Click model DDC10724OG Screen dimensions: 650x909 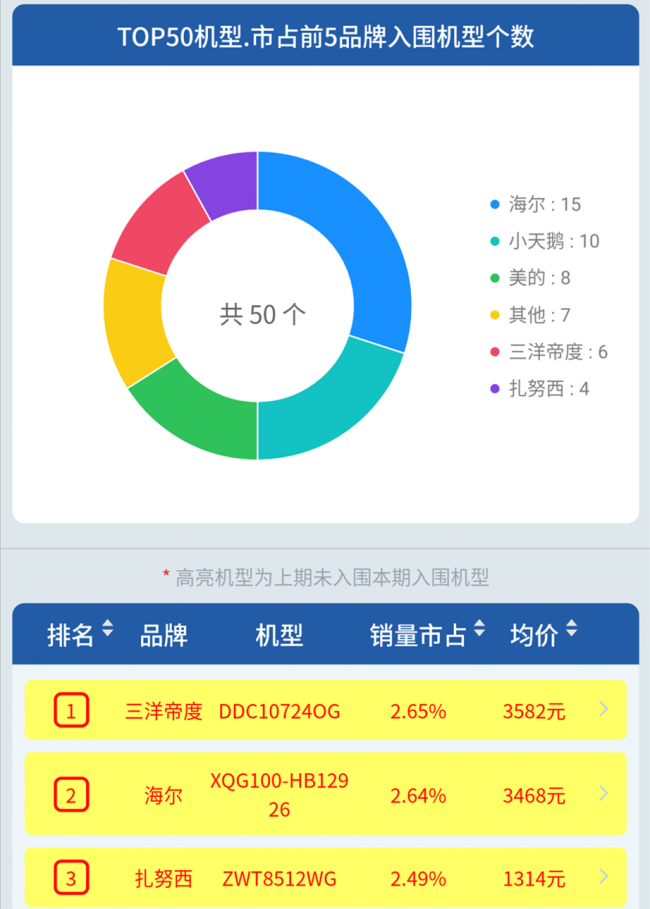[x=279, y=711]
